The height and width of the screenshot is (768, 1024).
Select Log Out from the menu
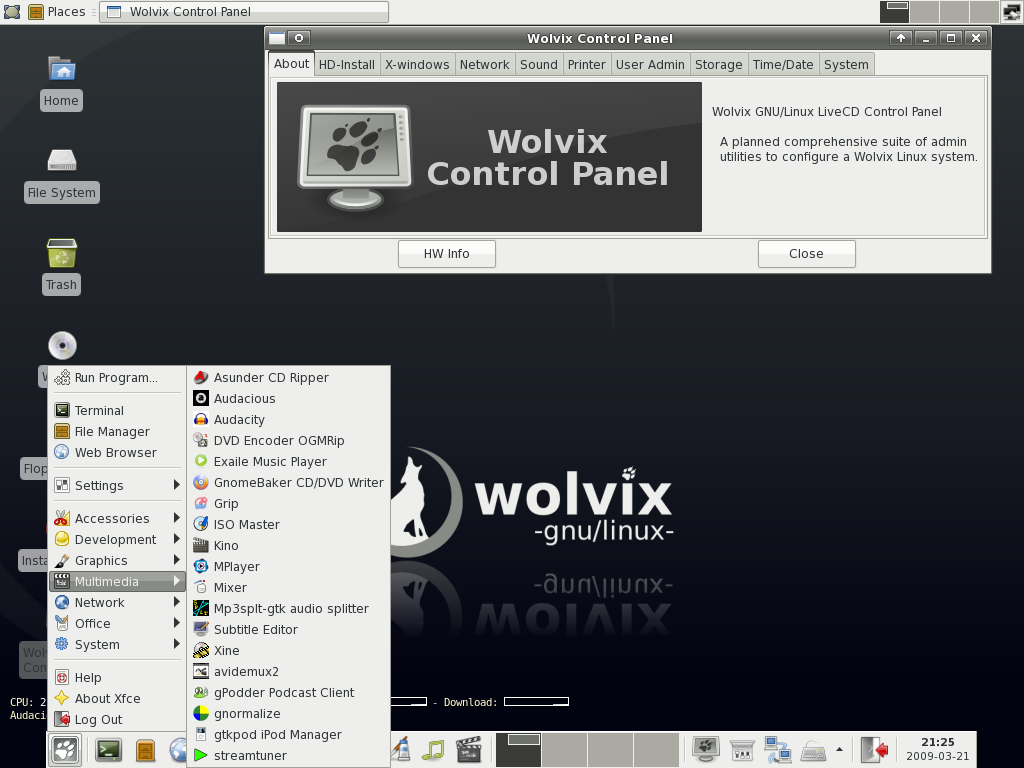(x=118, y=719)
